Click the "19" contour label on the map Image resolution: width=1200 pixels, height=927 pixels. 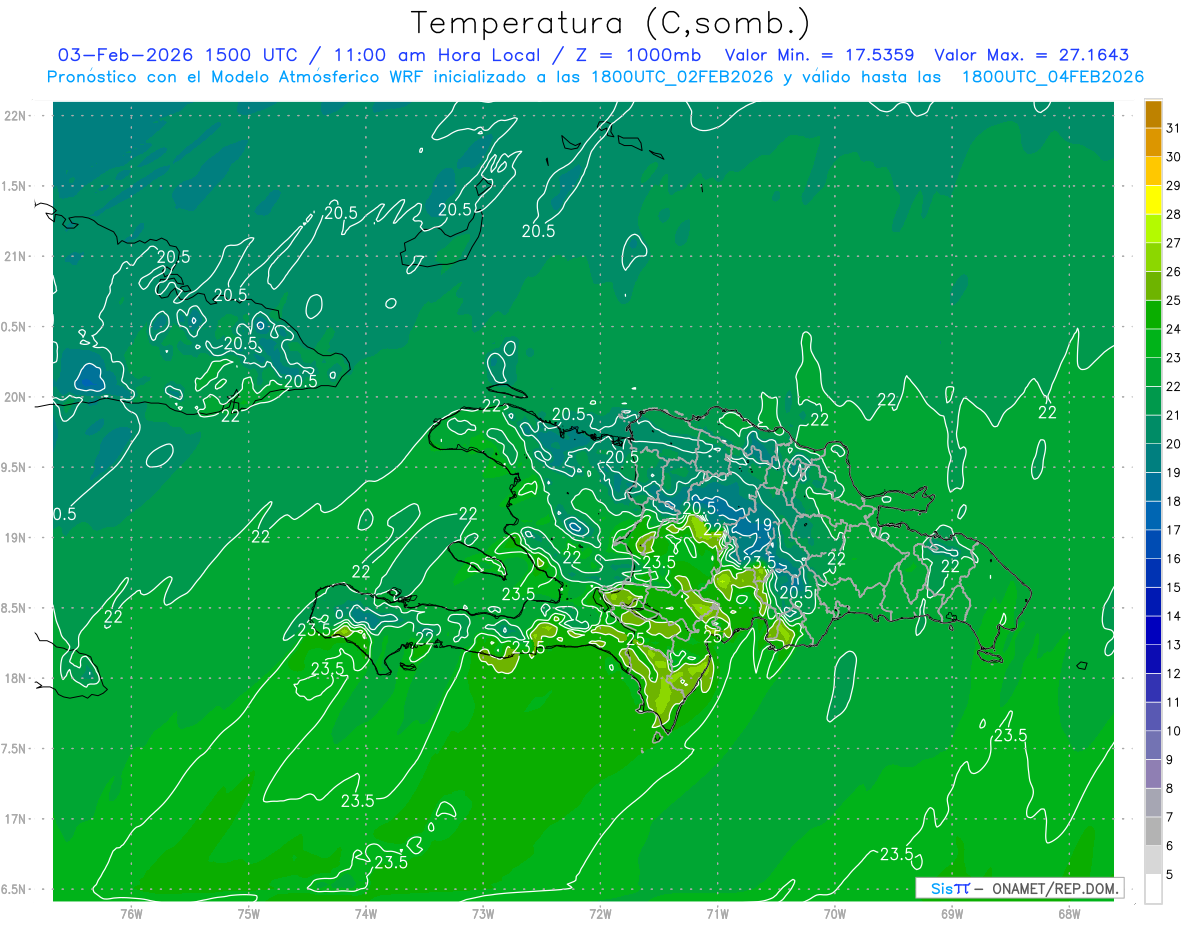pos(763,524)
